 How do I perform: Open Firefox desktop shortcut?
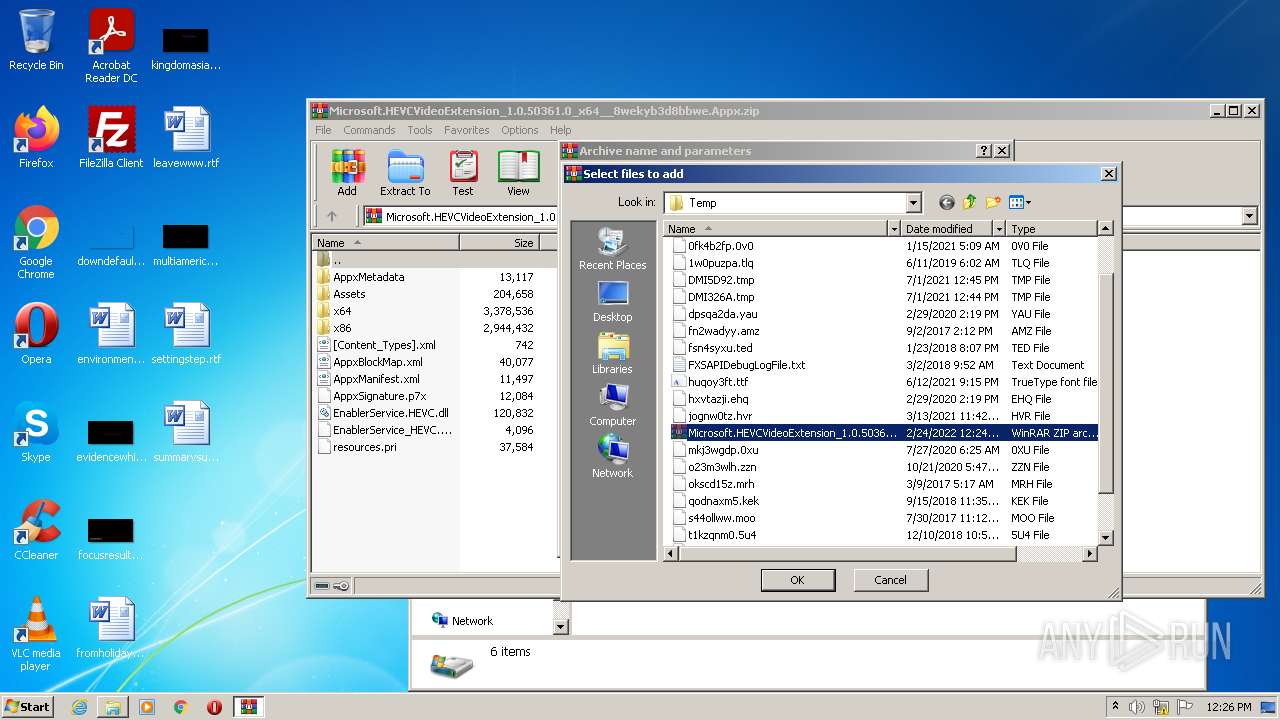coord(36,137)
